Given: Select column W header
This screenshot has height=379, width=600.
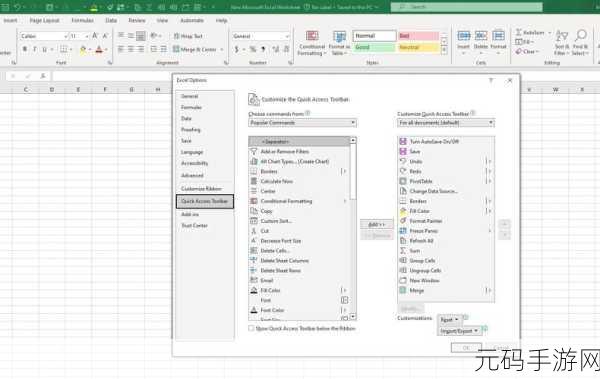Looking at the screenshot, I should click(555, 90).
